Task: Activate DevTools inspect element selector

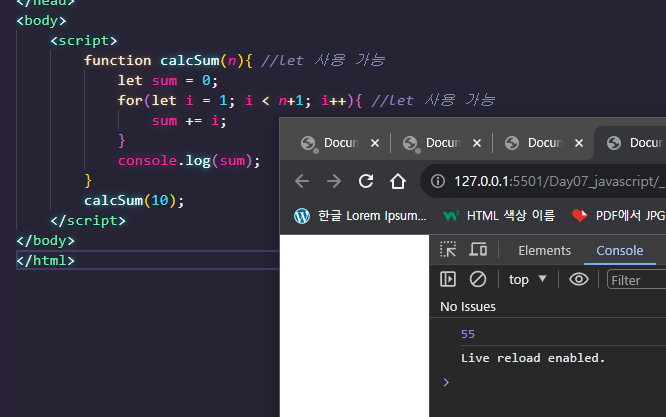Action: click(448, 250)
